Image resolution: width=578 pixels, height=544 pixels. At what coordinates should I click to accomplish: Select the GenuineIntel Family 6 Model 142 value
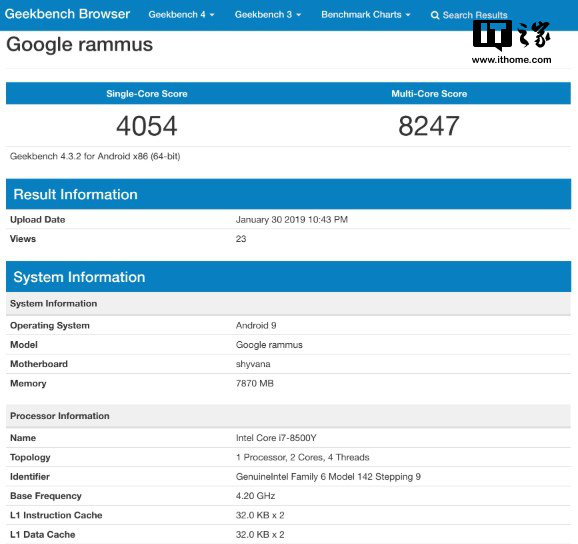(328, 477)
